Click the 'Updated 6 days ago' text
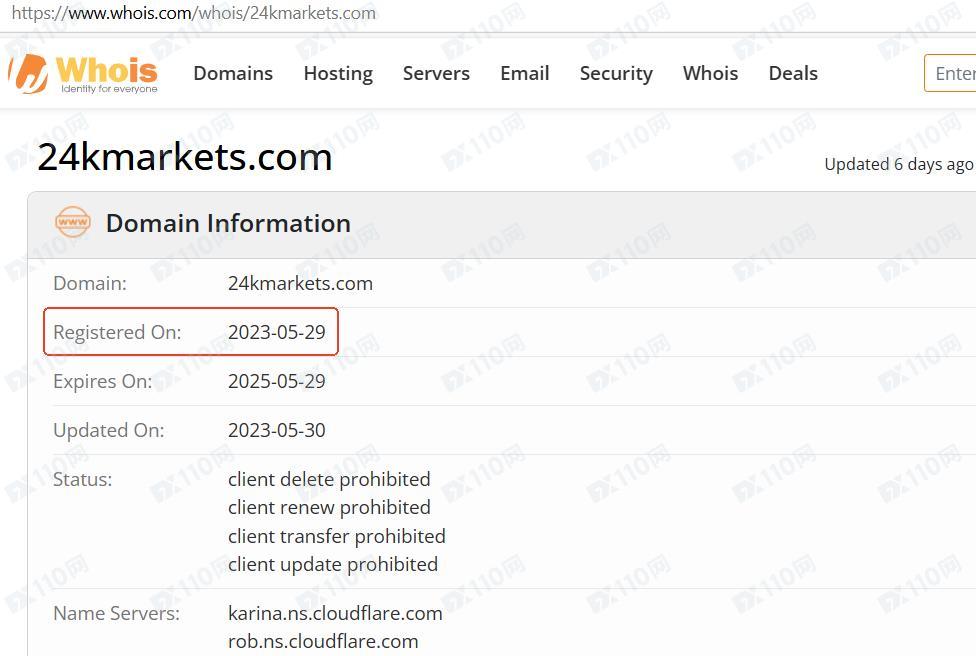Image resolution: width=976 pixels, height=656 pixels. [x=899, y=164]
